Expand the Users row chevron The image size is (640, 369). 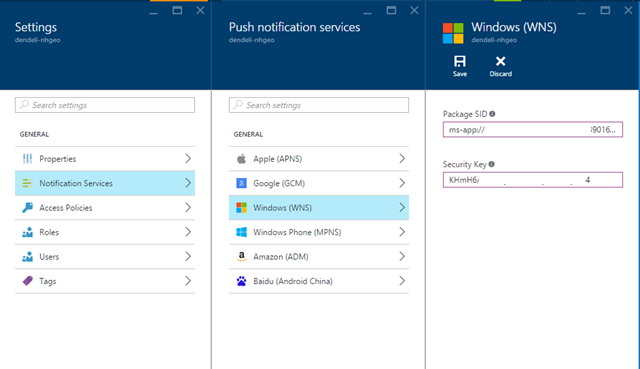pyautogui.click(x=188, y=256)
